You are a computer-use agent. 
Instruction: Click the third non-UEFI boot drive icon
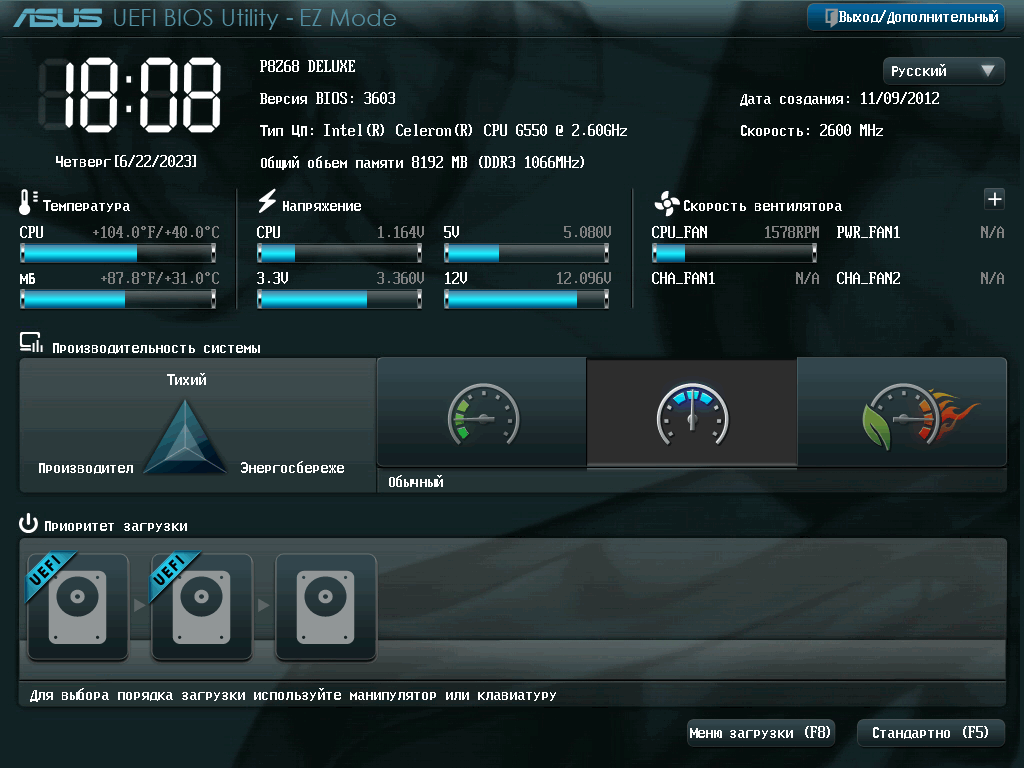(326, 607)
